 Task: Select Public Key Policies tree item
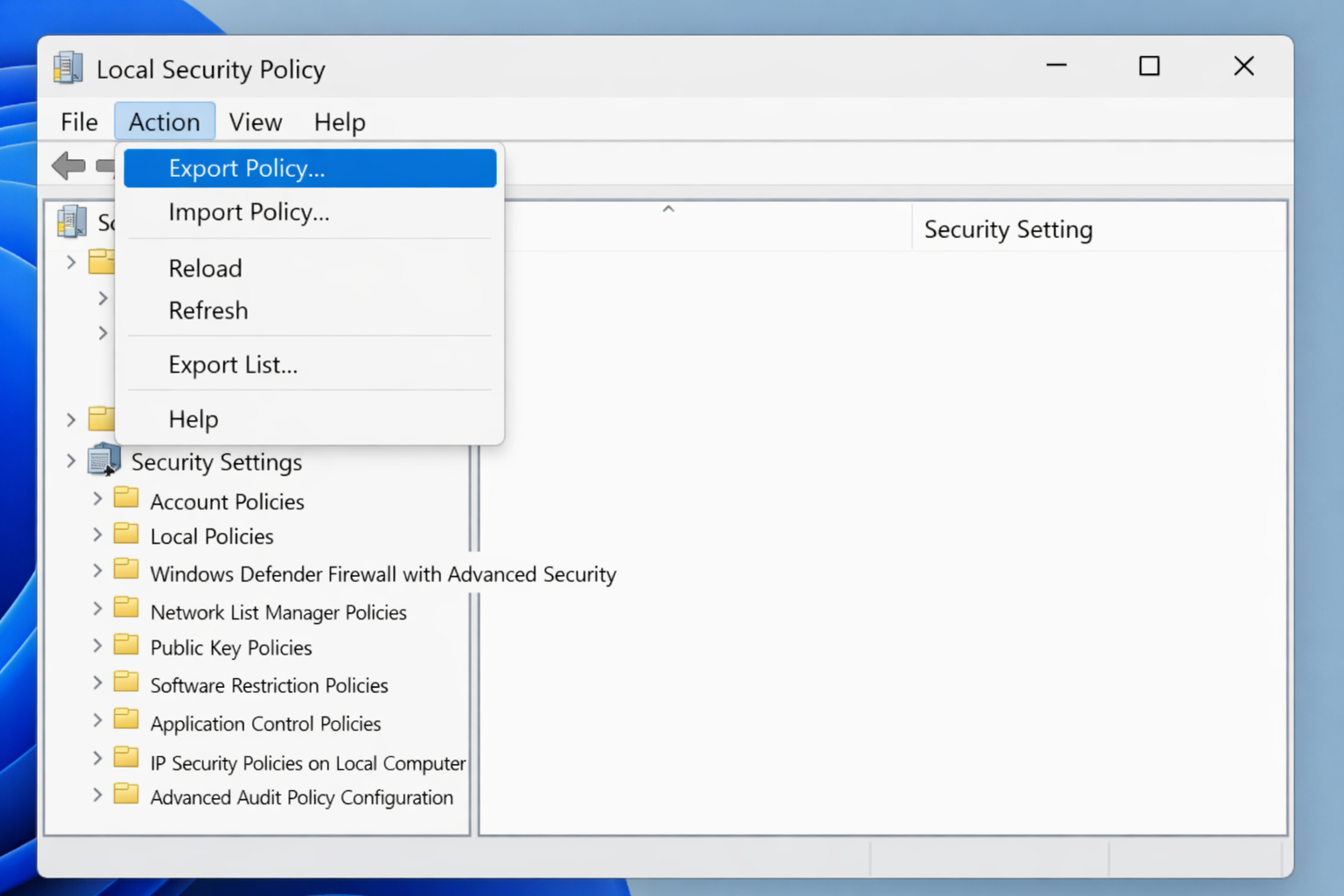231,647
